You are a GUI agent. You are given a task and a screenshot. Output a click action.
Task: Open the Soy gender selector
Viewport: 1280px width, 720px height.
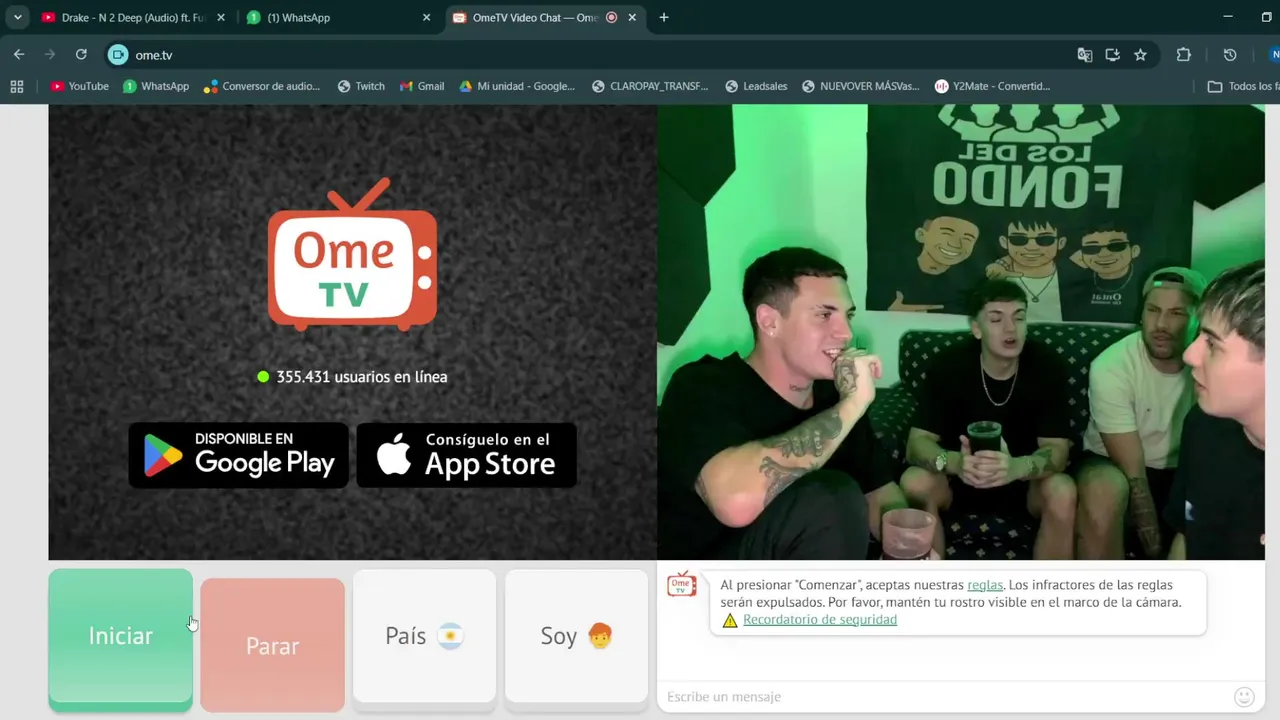click(576, 636)
